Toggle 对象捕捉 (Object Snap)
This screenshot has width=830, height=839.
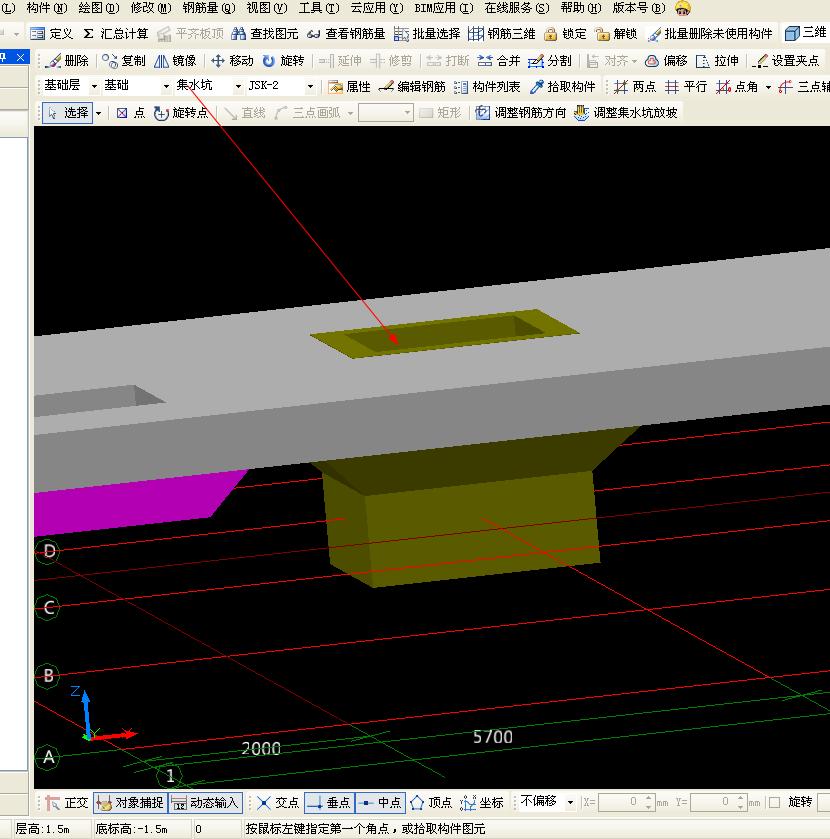click(129, 802)
